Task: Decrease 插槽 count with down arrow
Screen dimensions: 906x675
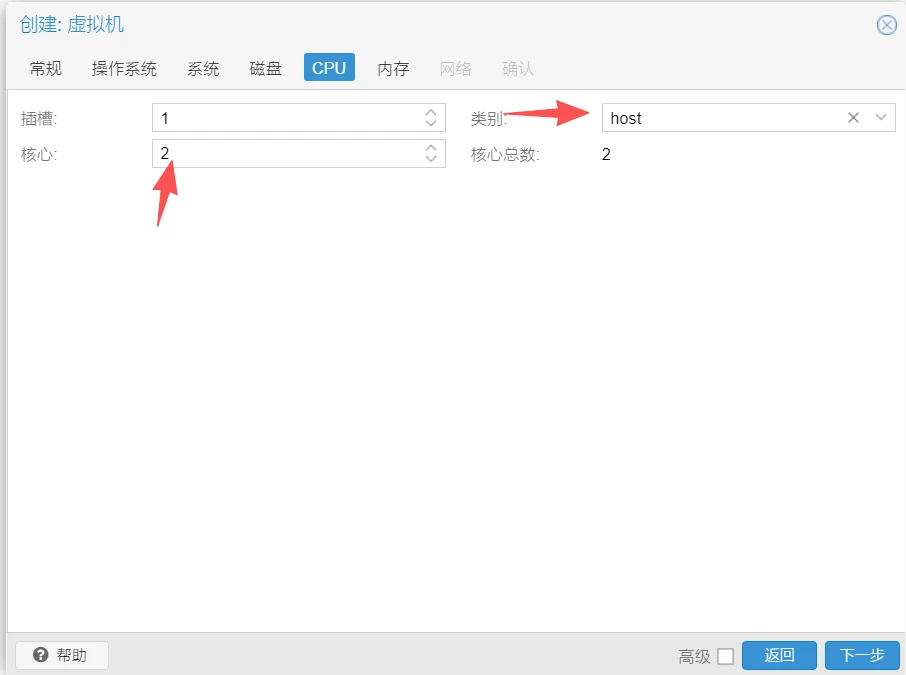Action: click(x=431, y=124)
